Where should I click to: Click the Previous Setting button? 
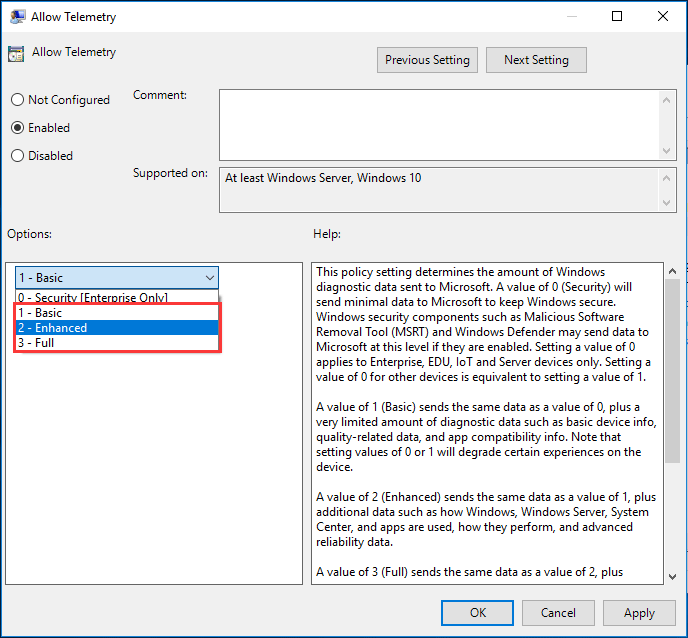(x=427, y=60)
